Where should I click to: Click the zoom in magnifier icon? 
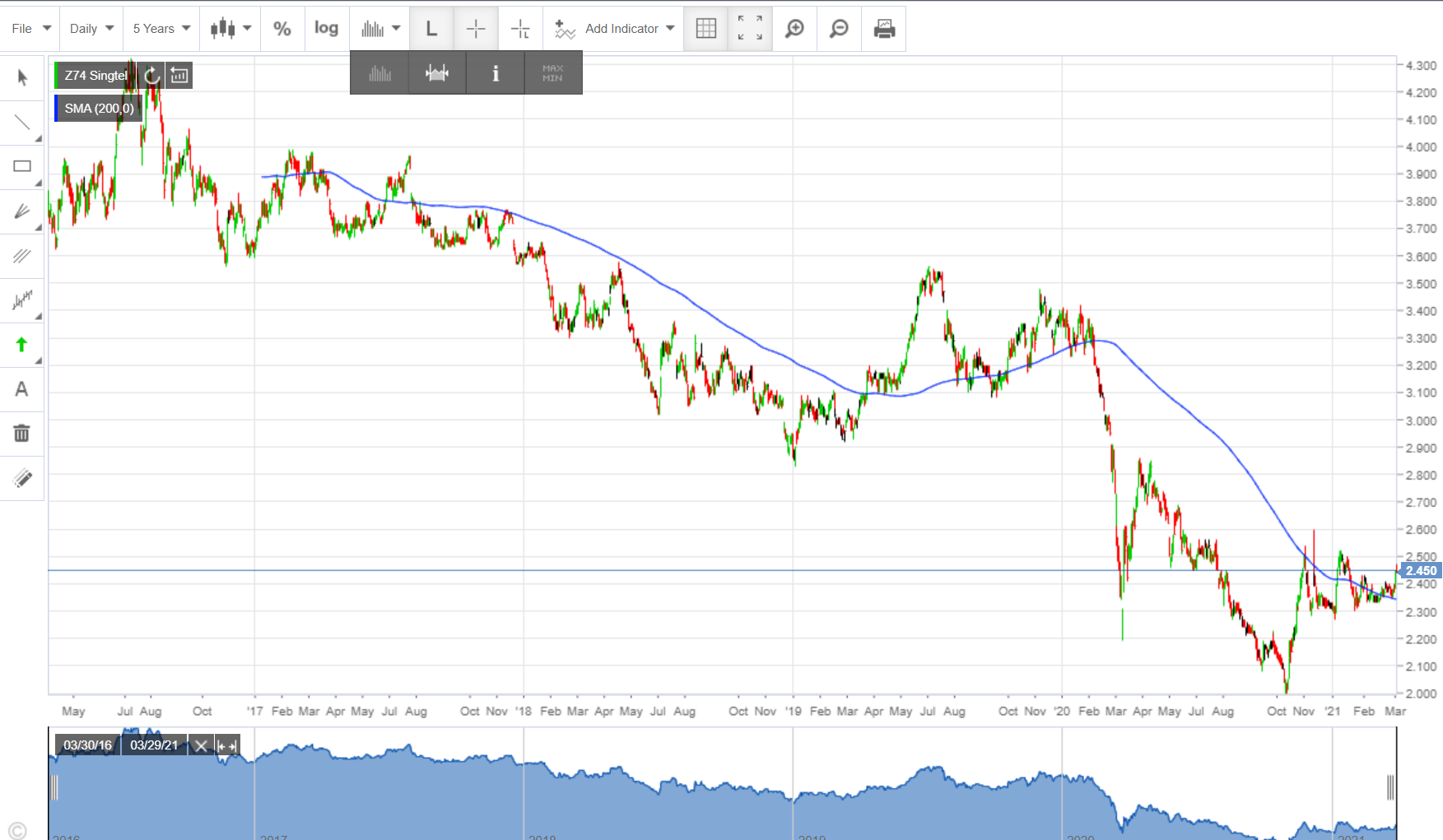click(x=794, y=29)
